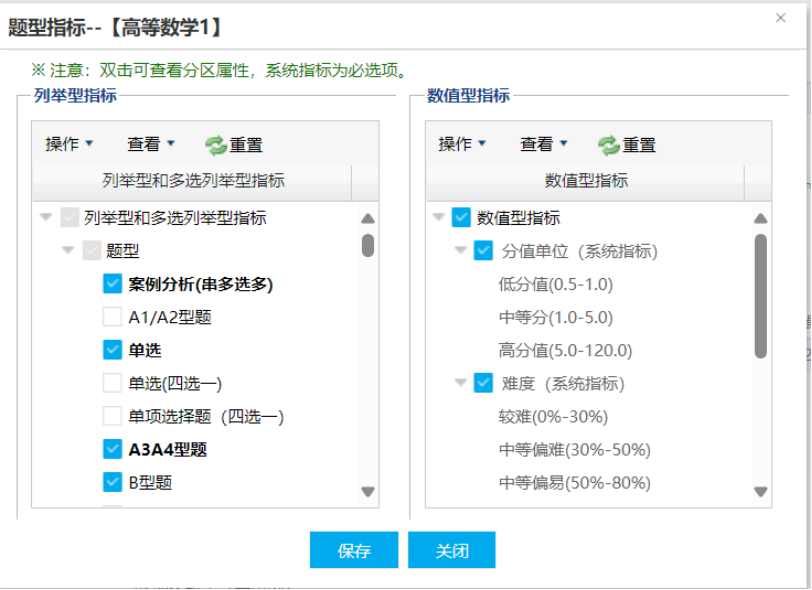Enable the 单选(四选一) checkbox
812x590 pixels.
tap(112, 383)
